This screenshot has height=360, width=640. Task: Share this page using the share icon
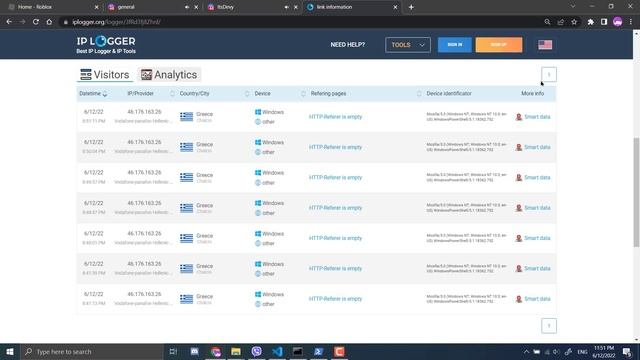pos(561,22)
